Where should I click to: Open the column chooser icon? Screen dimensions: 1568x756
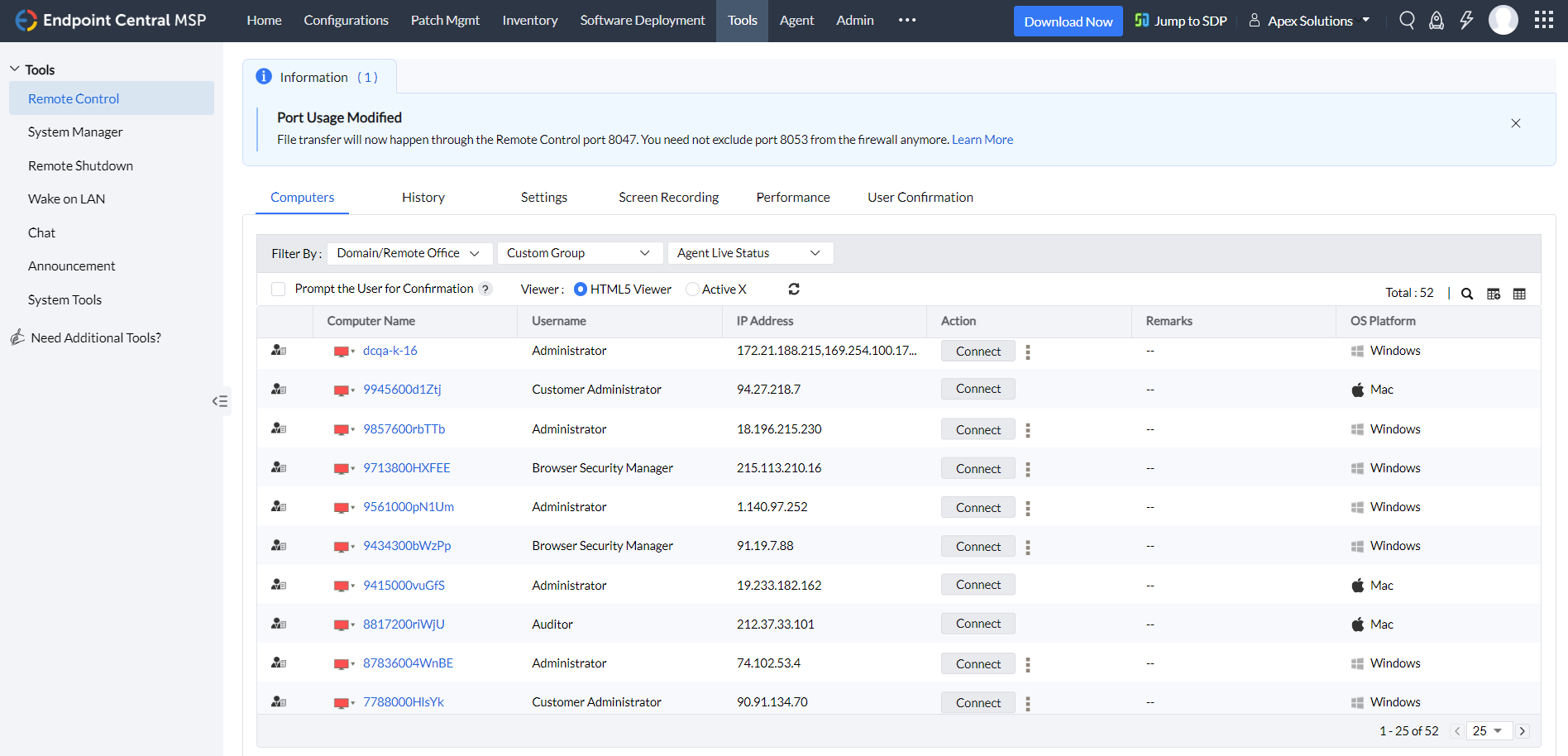1494,294
